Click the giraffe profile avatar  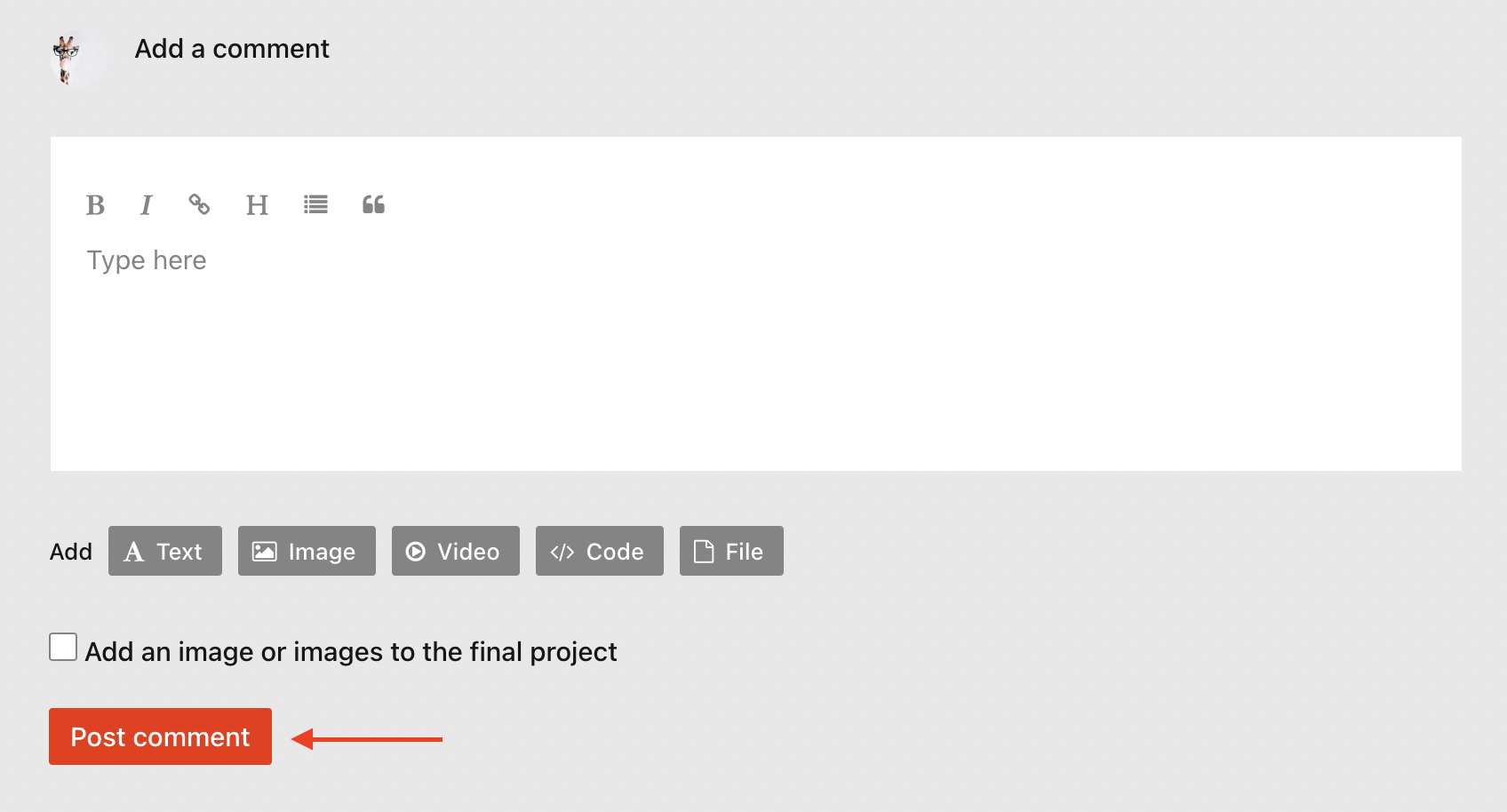coord(78,59)
